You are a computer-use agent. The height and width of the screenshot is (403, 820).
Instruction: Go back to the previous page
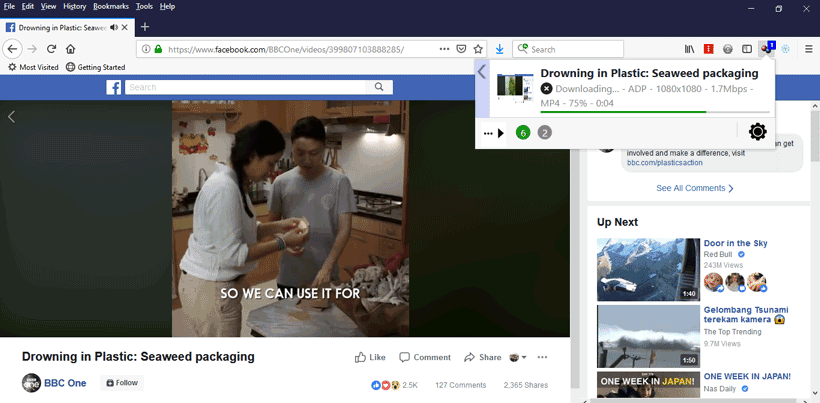[x=12, y=49]
